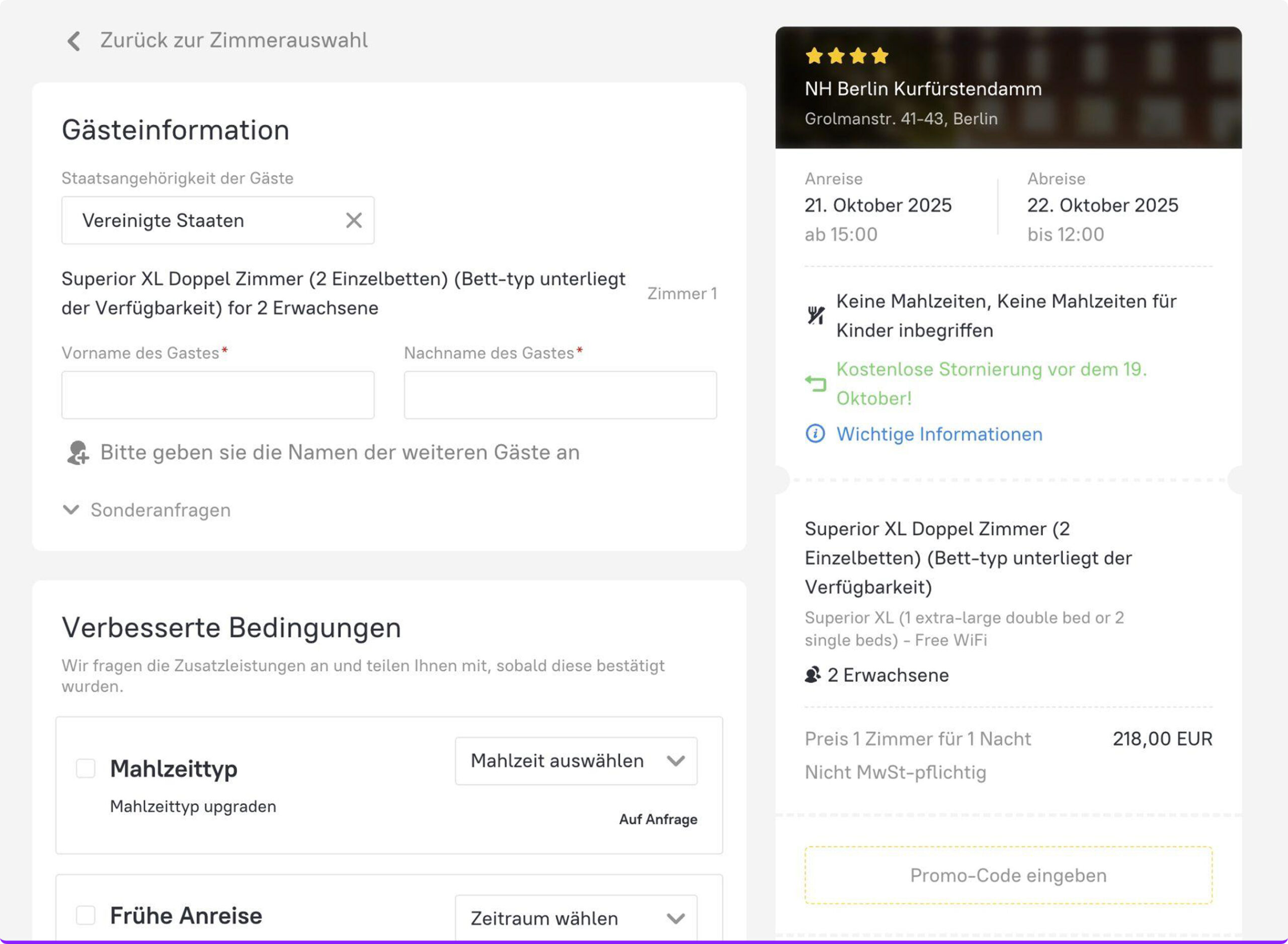
Task: Enable the Mahlzeittyp checkbox
Action: click(86, 768)
